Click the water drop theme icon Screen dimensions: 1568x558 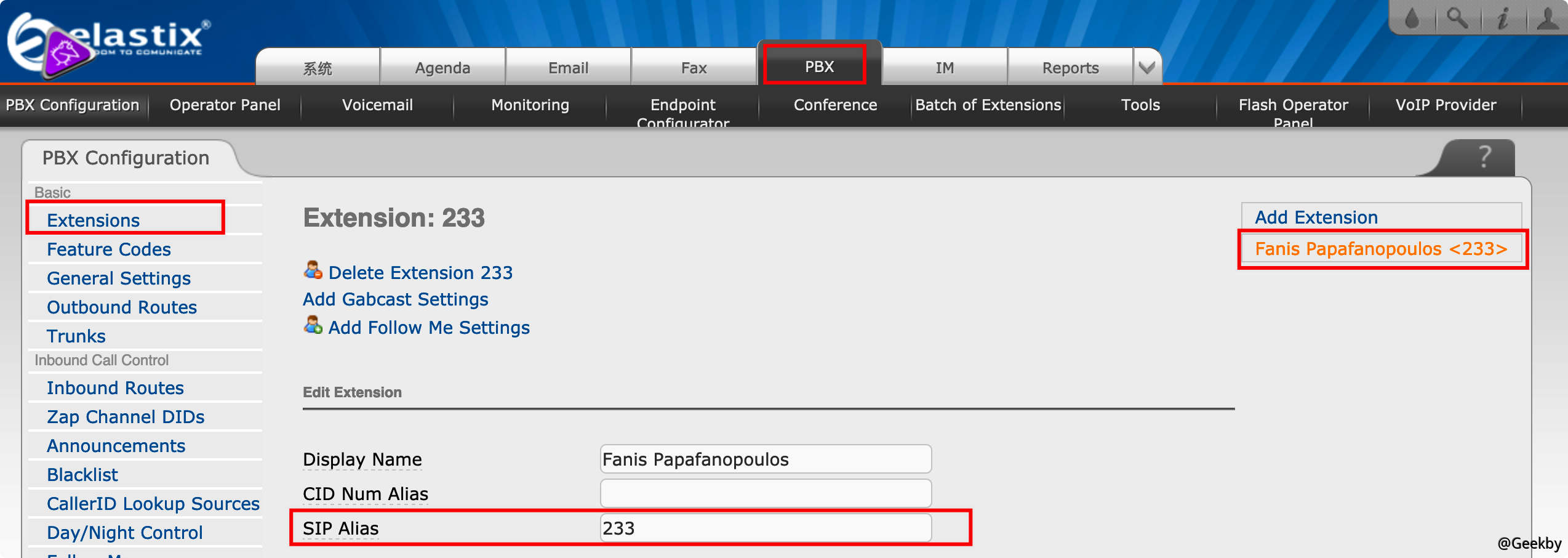pos(1412,18)
